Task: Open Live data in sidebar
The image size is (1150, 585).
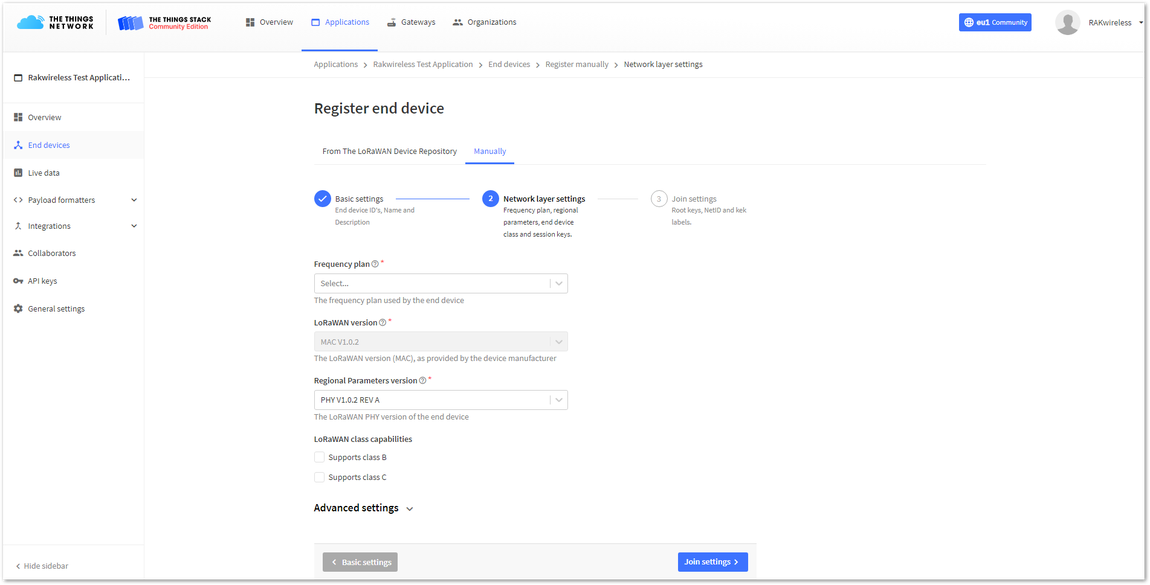Action: point(73,173)
